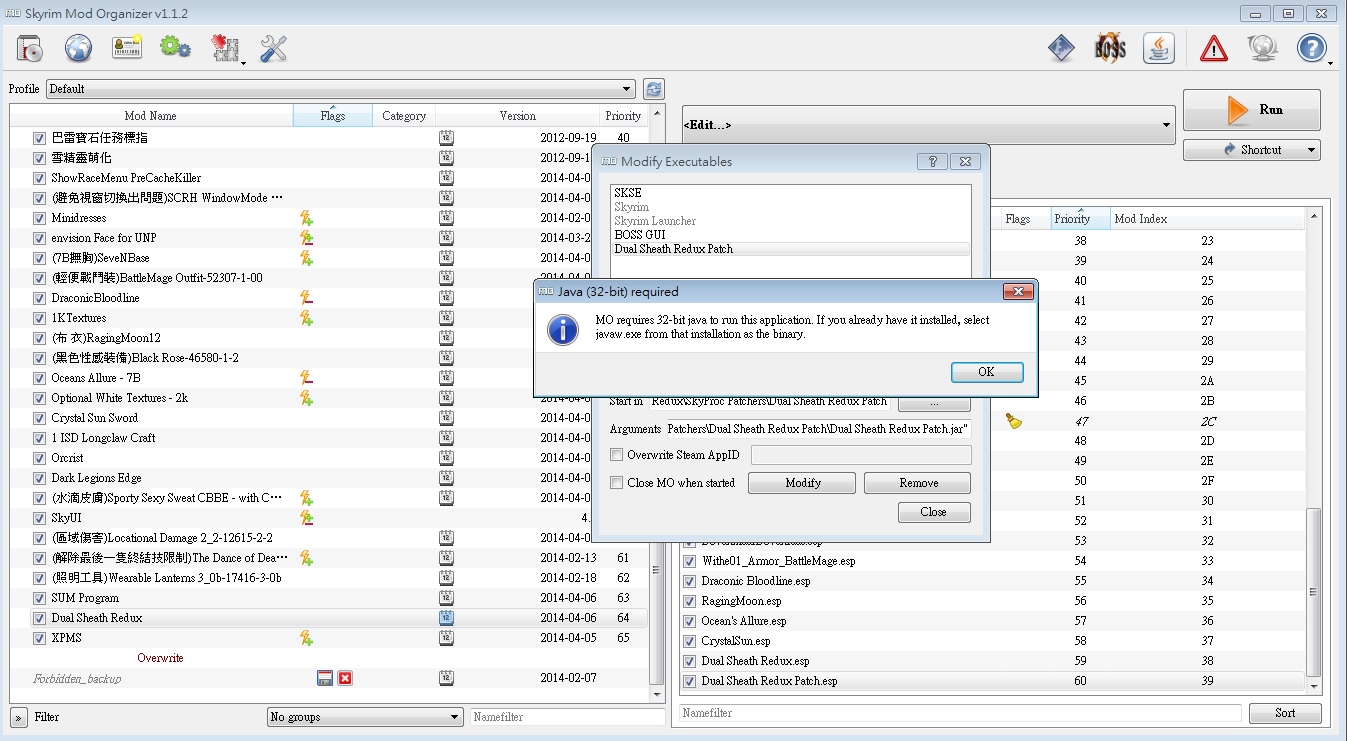Viewport: 1347px width, 741px height.
Task: Open the Profile Default dropdown
Action: (340, 89)
